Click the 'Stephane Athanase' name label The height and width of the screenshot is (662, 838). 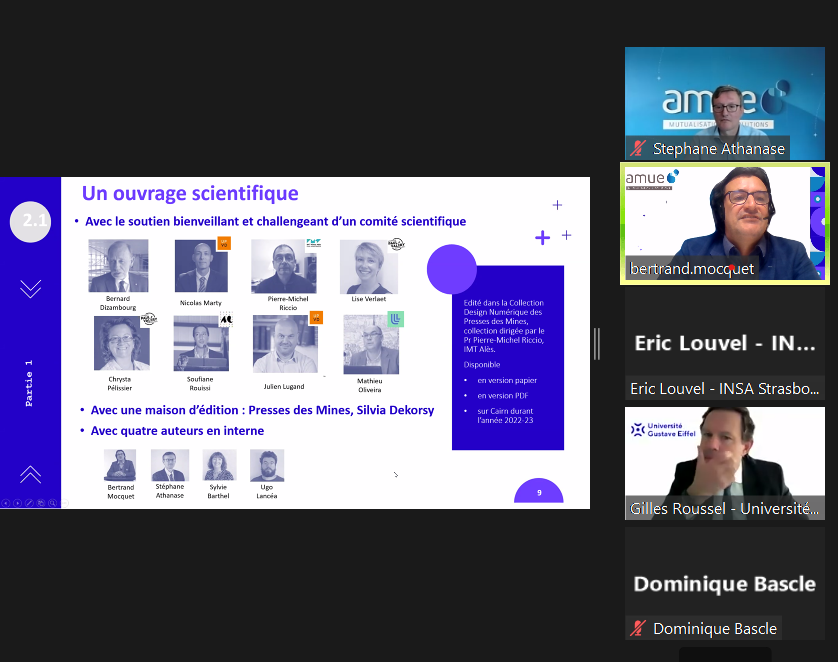tap(719, 149)
